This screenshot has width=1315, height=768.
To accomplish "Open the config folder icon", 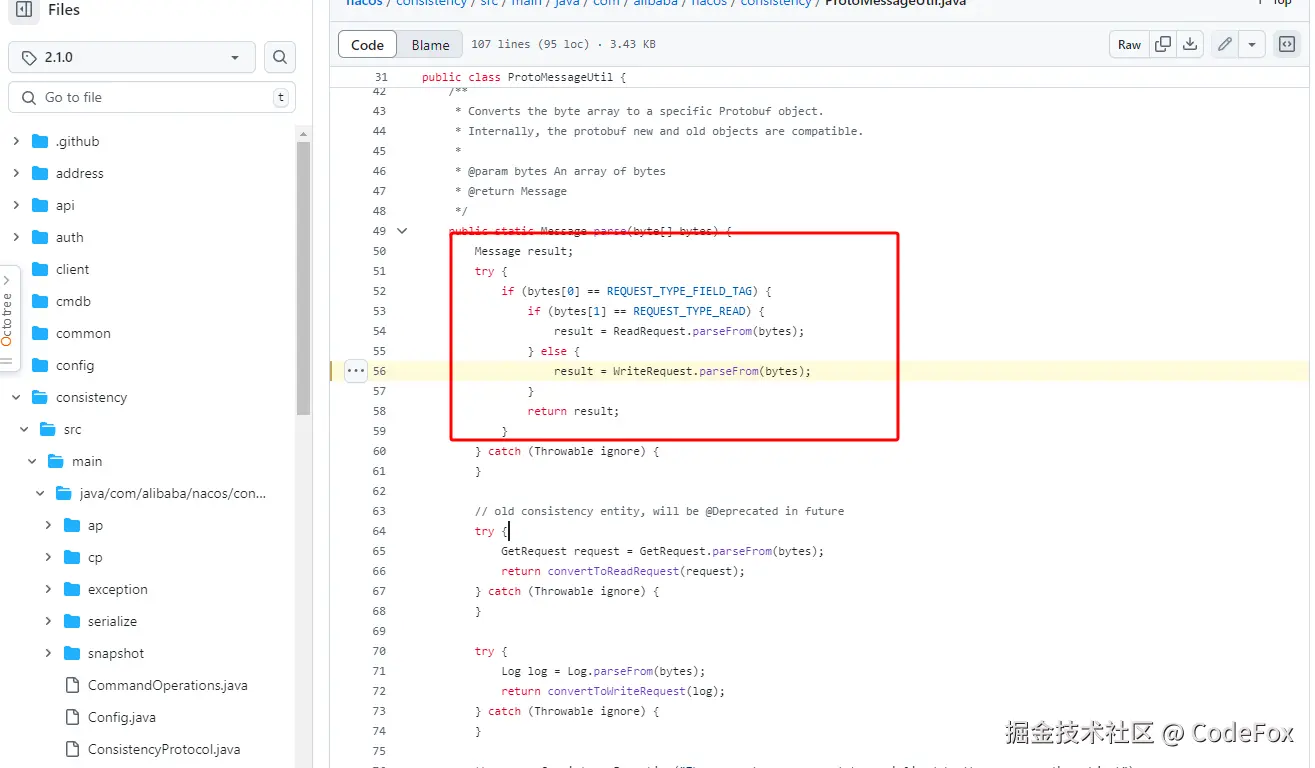I will pos(40,365).
